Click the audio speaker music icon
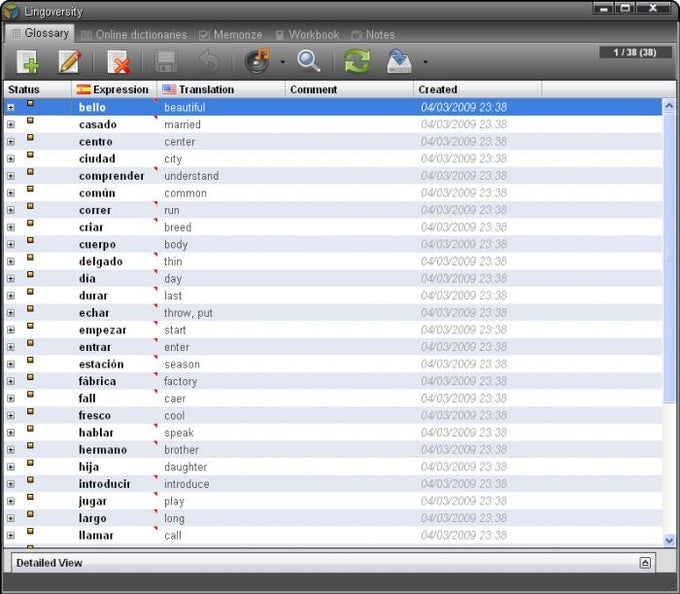 coord(257,61)
